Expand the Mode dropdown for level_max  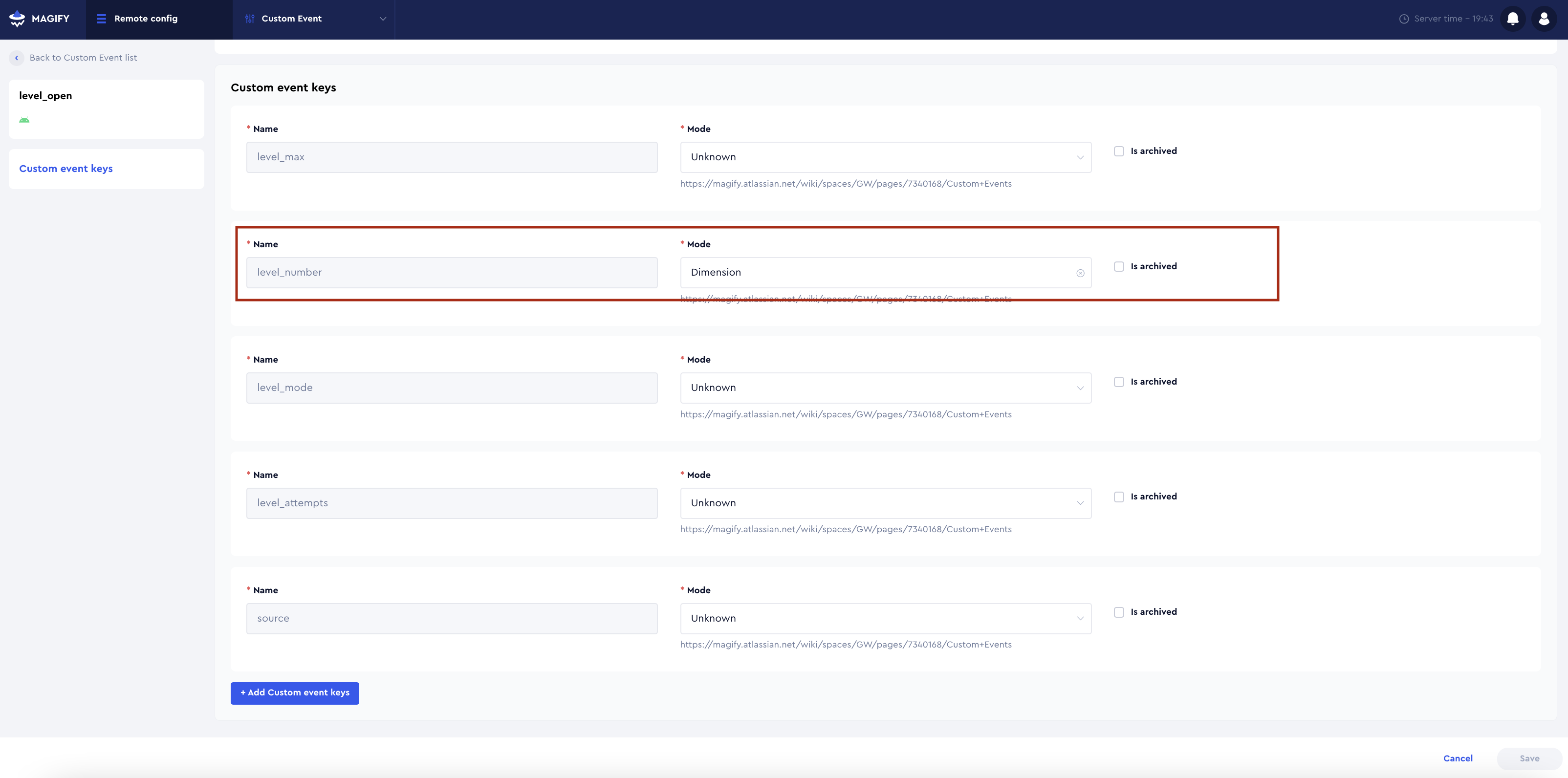pos(885,158)
